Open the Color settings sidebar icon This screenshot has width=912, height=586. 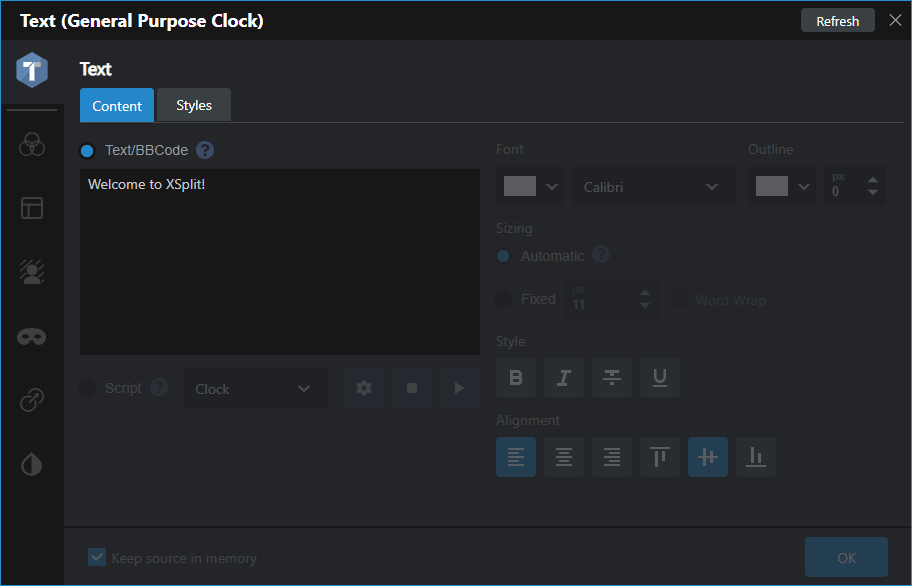click(32, 144)
